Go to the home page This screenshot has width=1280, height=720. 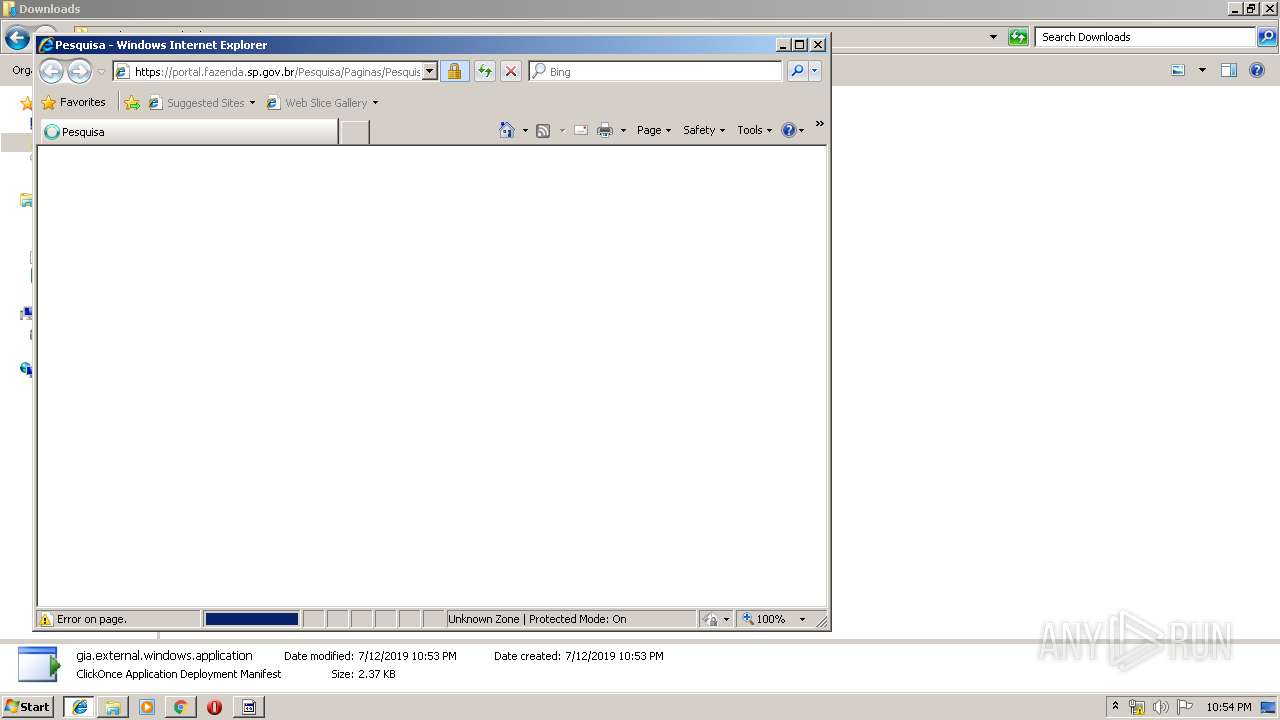(507, 130)
